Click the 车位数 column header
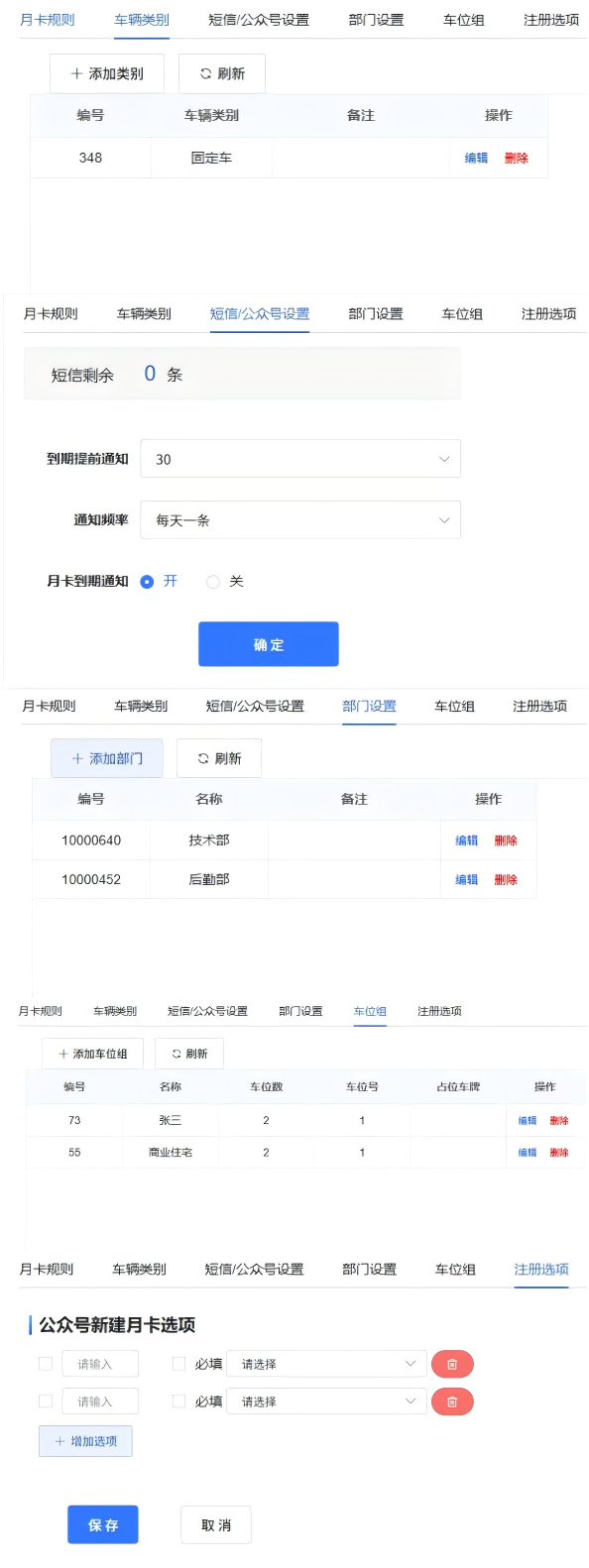 267,1087
